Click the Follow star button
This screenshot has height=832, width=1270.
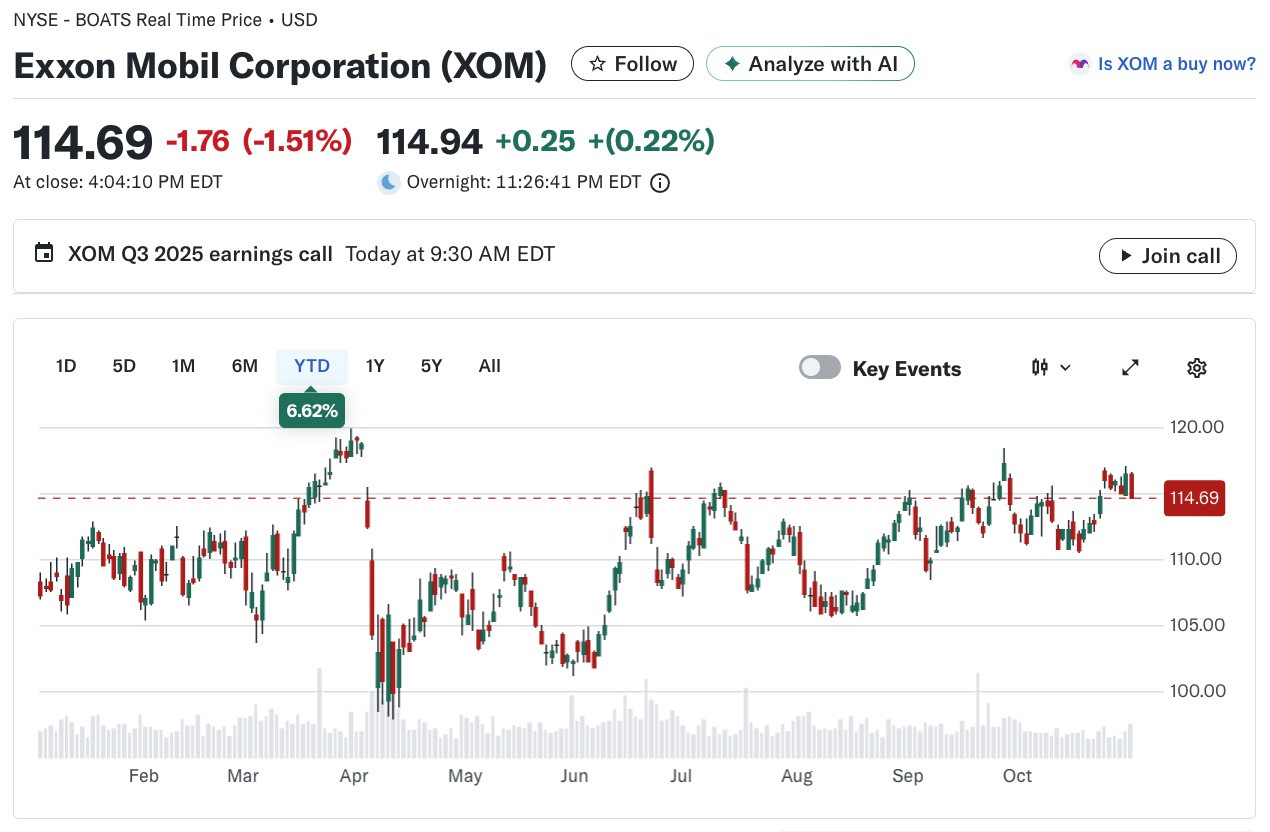pyautogui.click(x=632, y=64)
